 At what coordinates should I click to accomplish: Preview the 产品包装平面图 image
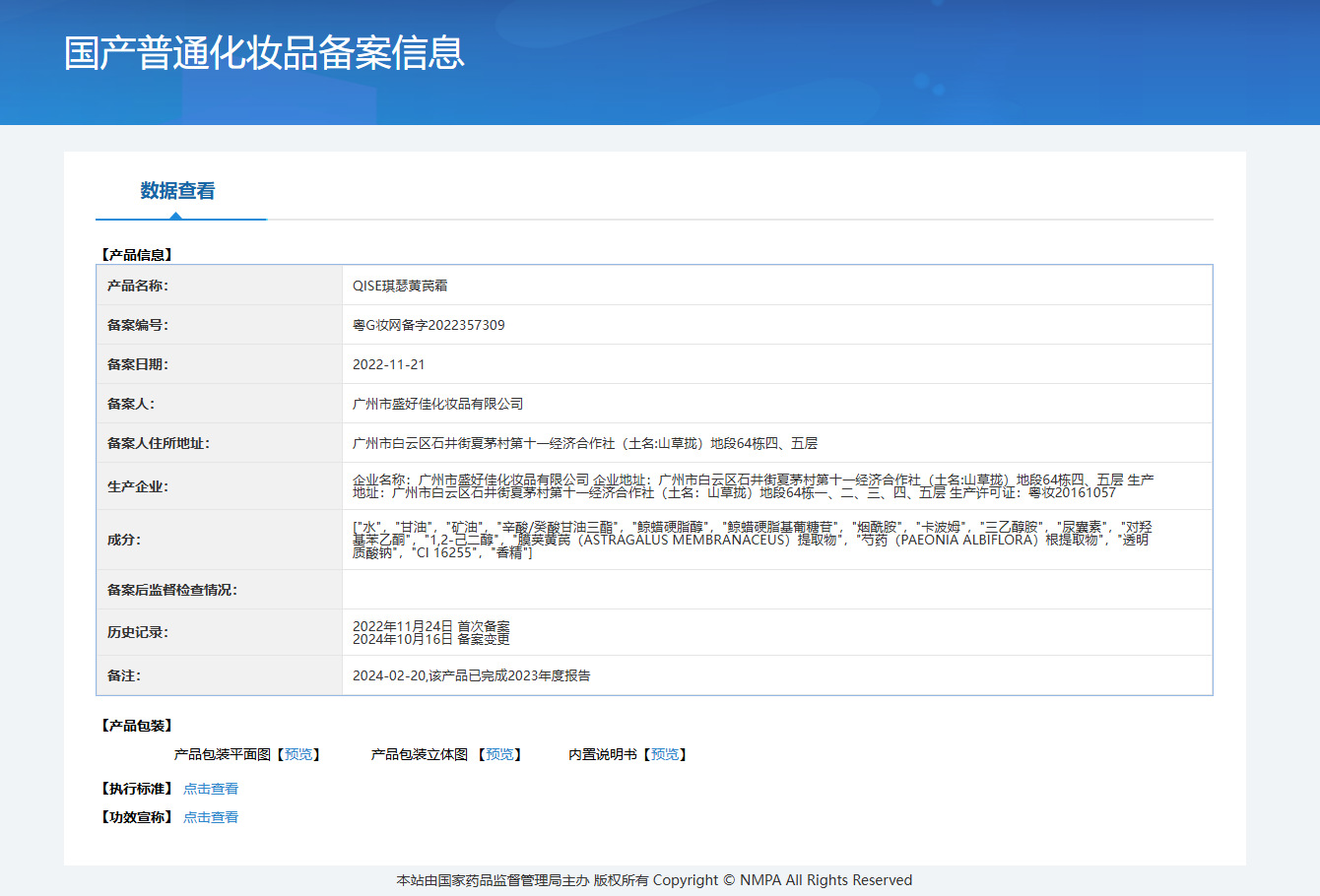(298, 754)
